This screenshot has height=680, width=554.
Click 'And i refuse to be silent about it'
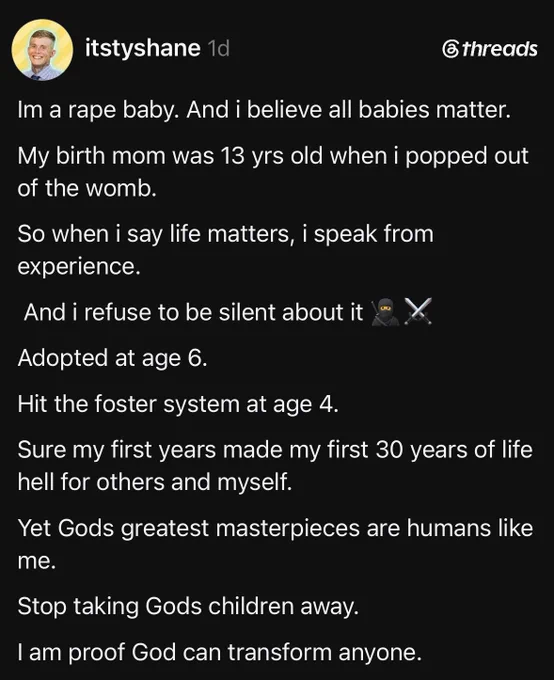(x=193, y=312)
